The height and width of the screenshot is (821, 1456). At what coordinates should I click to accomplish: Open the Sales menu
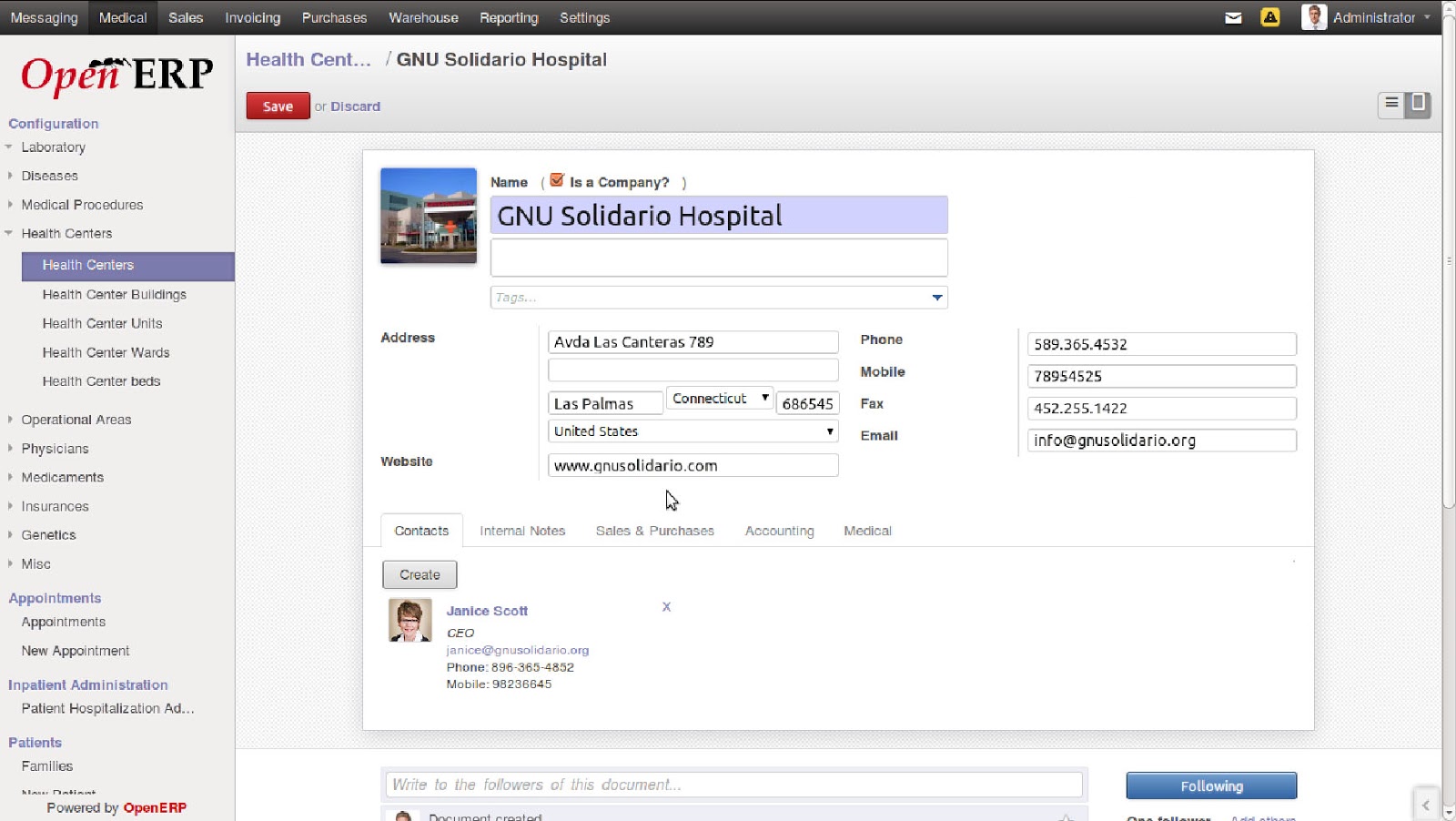[186, 17]
